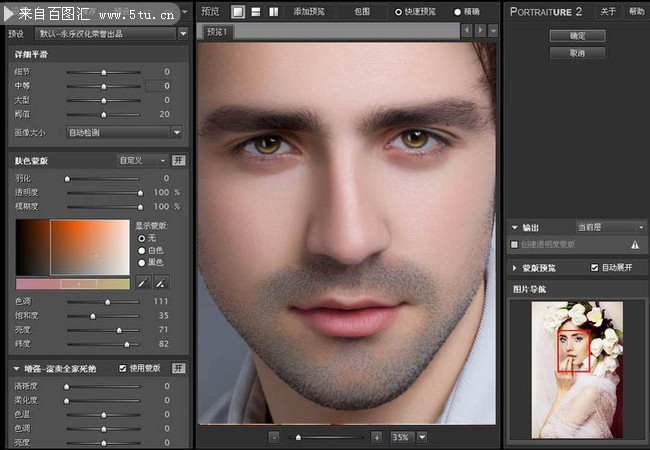Switch to vertical split preview layout
Viewport: 650px width, 450px height.
(274, 12)
